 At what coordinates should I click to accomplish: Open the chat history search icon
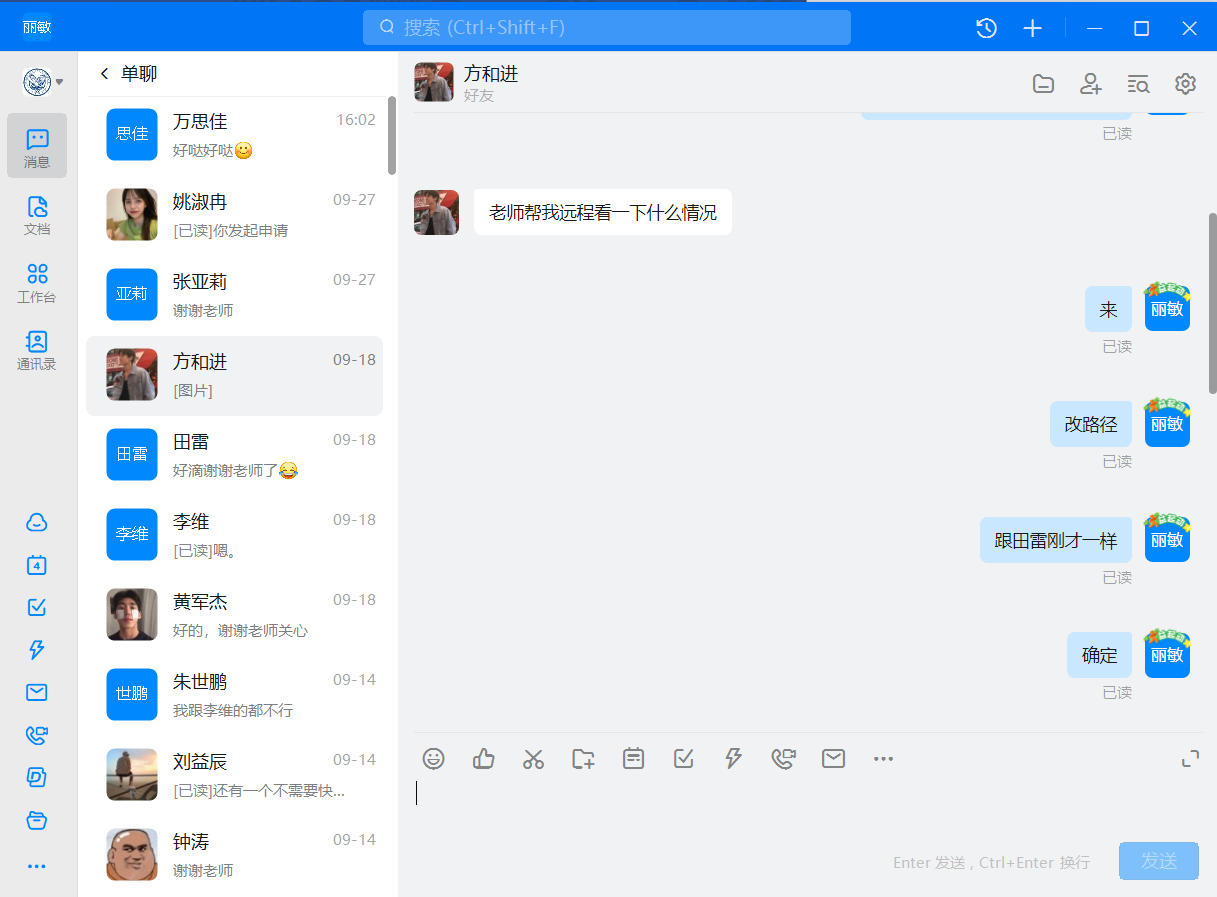pyautogui.click(x=1138, y=84)
